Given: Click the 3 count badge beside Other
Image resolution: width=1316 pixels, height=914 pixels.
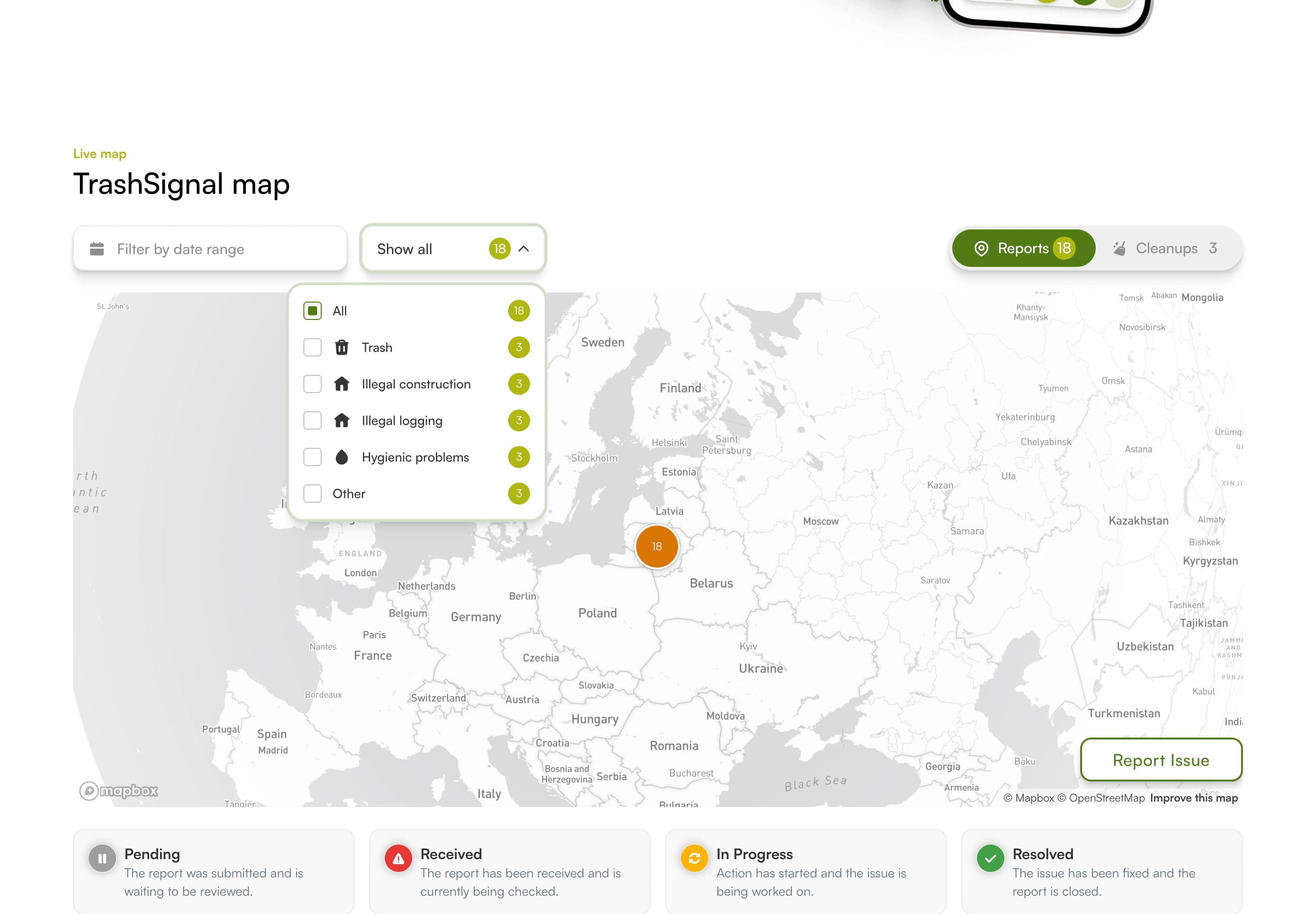Looking at the screenshot, I should click(x=519, y=494).
